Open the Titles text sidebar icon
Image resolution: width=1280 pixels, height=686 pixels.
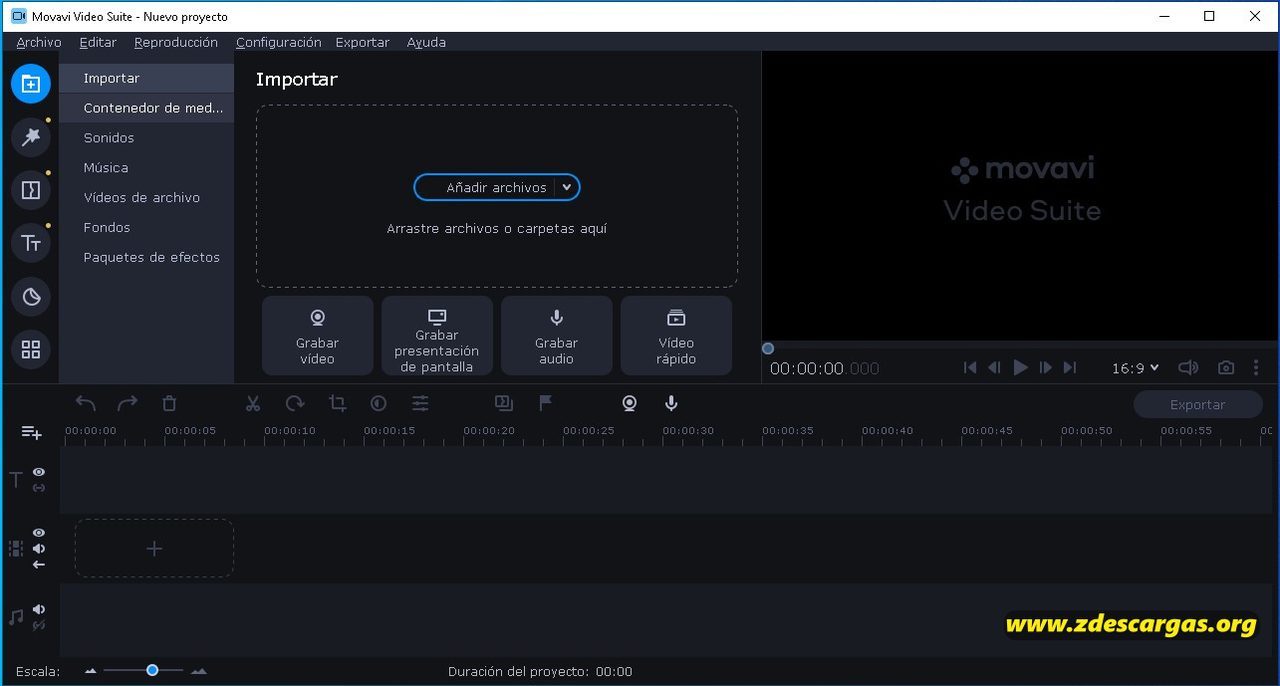pyautogui.click(x=31, y=243)
